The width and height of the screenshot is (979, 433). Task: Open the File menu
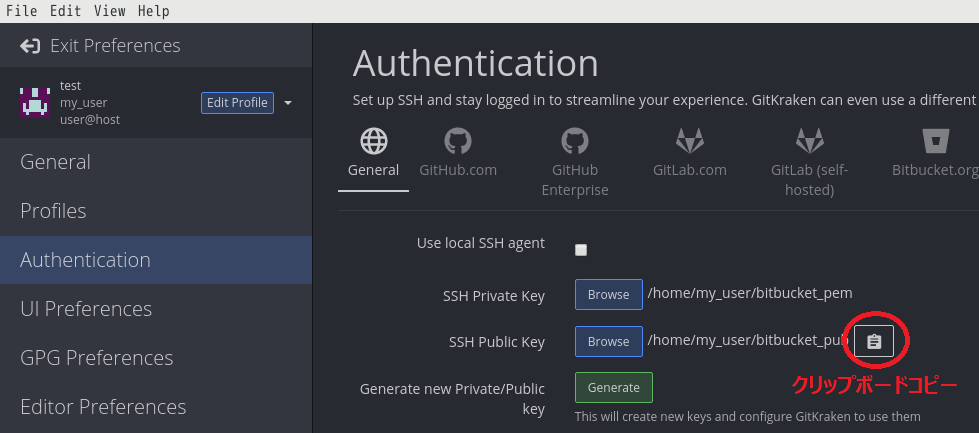point(21,11)
